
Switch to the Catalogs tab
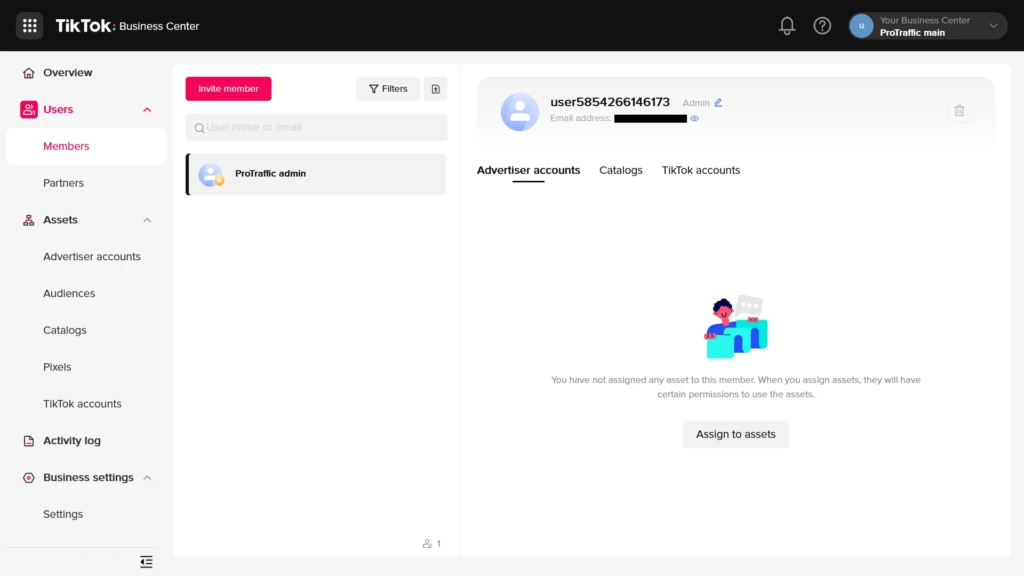point(620,170)
